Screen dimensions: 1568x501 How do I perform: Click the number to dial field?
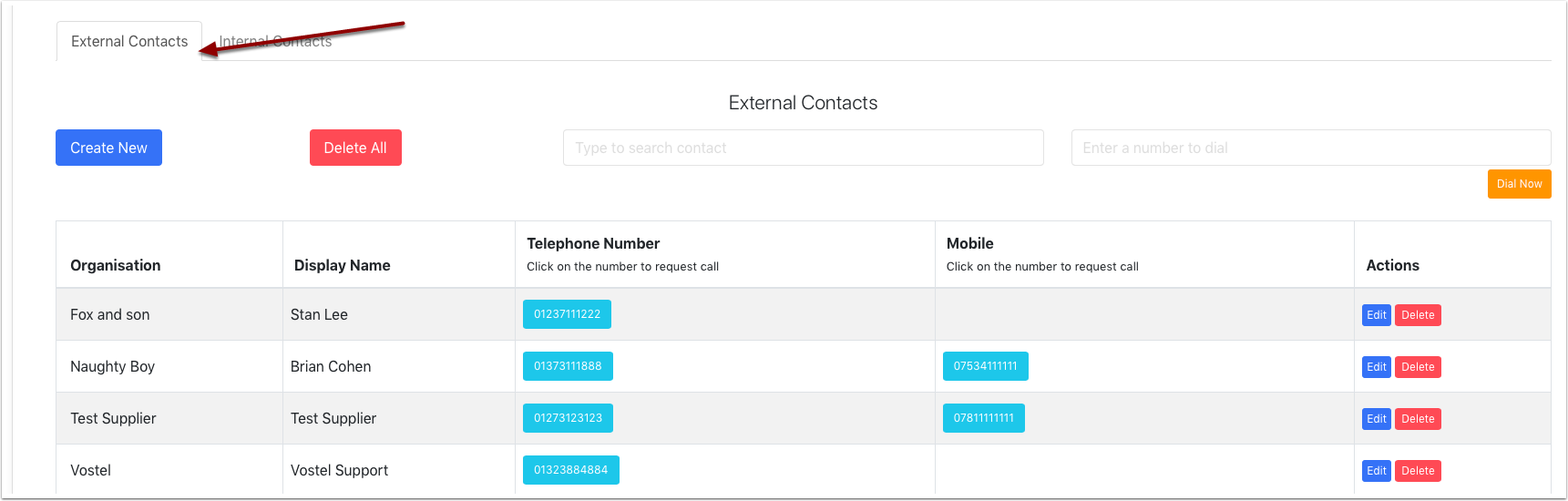[x=1310, y=148]
